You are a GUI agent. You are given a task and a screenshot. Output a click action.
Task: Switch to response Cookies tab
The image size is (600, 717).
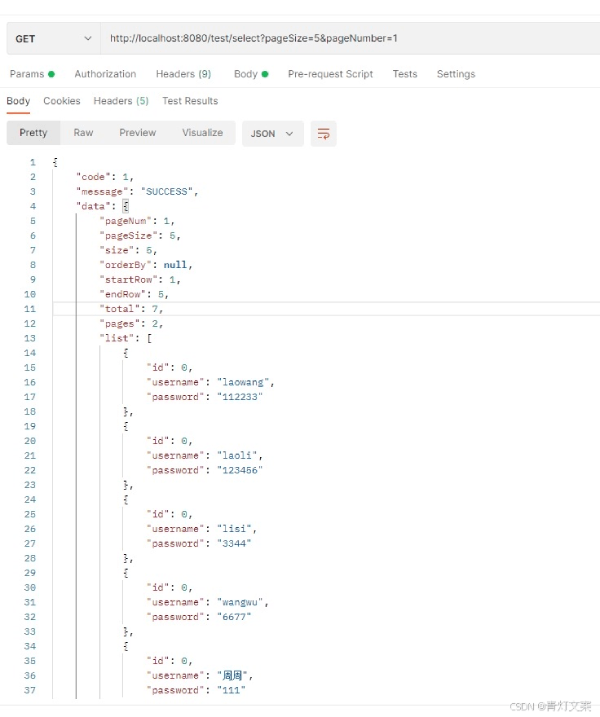pos(62,101)
